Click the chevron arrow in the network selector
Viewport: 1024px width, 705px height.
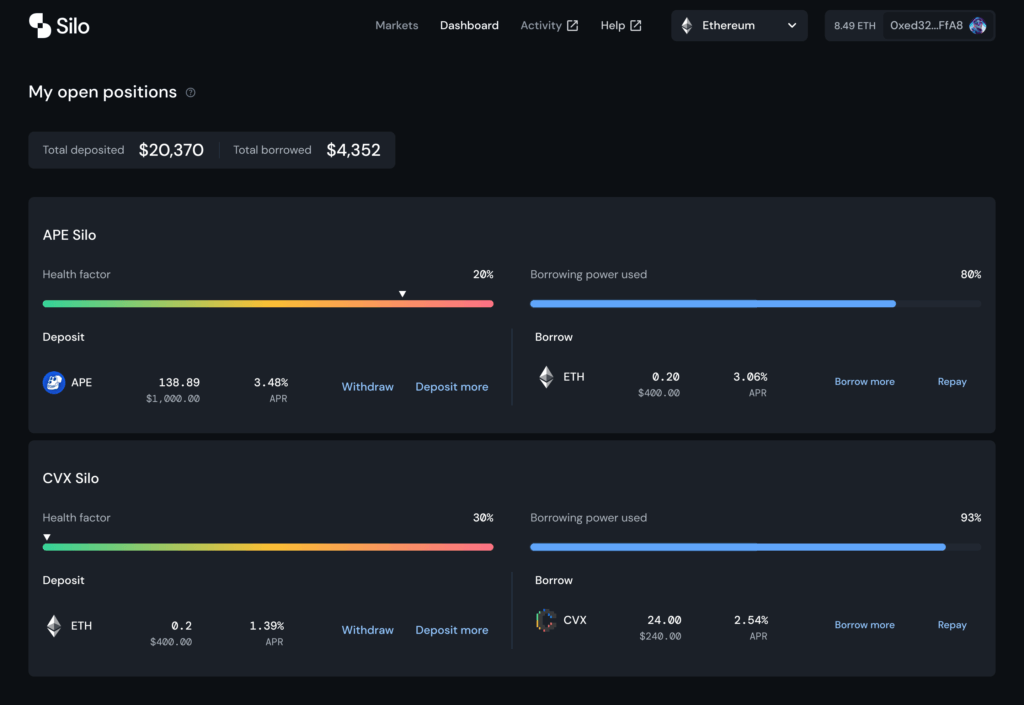[x=792, y=25]
